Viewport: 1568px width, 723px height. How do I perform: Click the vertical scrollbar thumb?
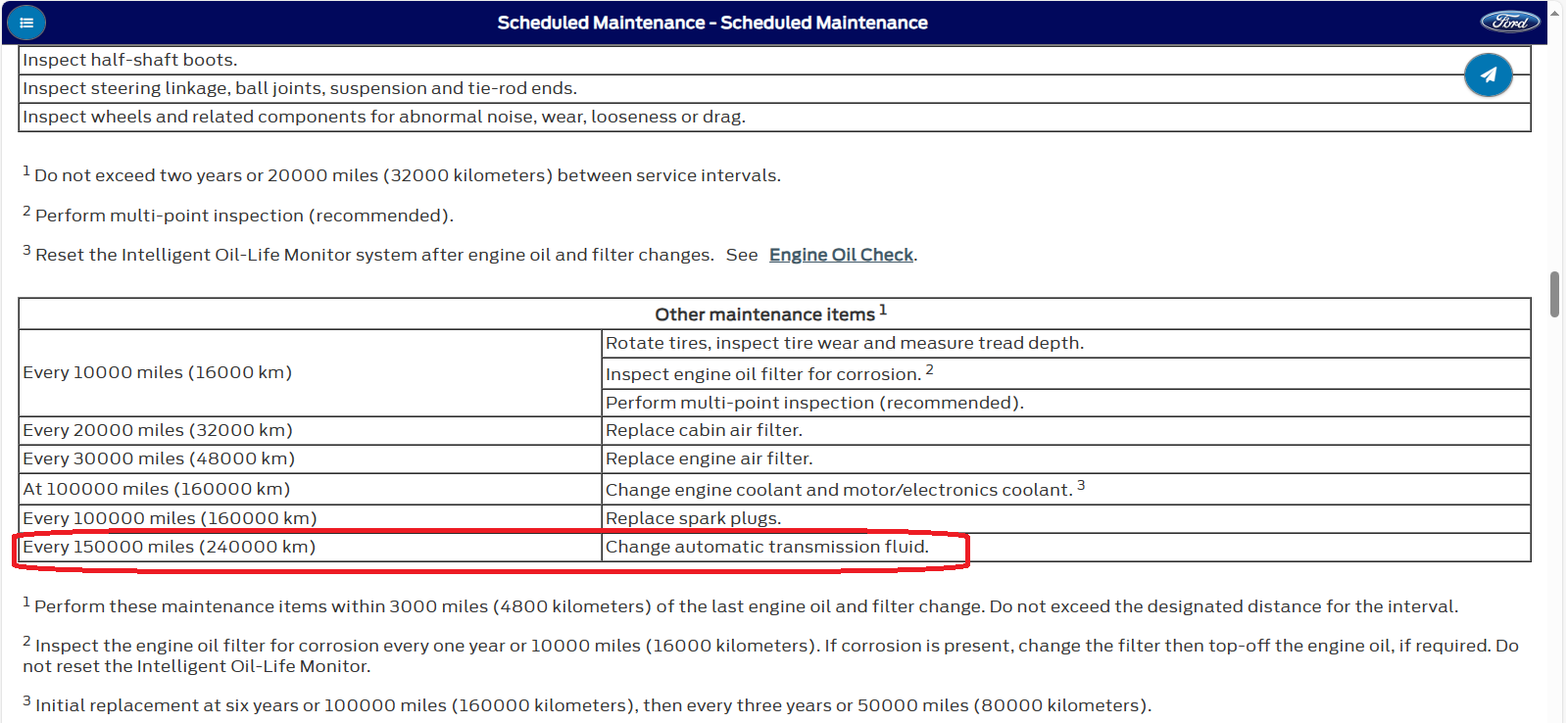[x=1554, y=294]
